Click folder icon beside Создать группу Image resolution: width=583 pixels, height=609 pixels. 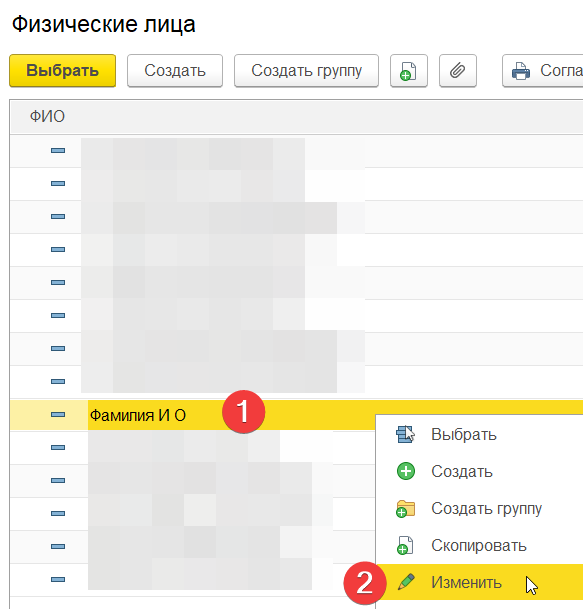pos(406,508)
